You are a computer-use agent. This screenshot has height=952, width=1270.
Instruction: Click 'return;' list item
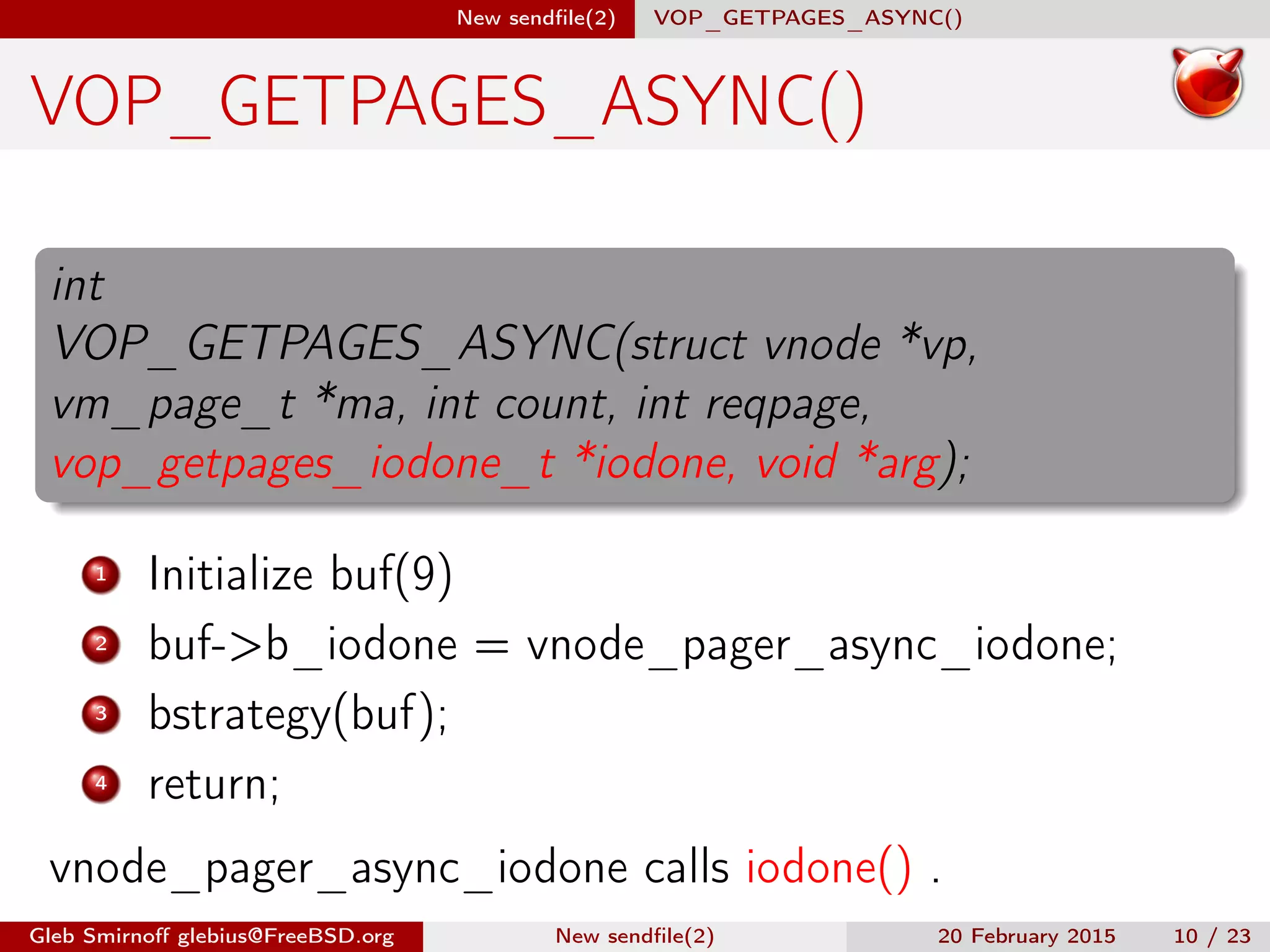[x=215, y=785]
